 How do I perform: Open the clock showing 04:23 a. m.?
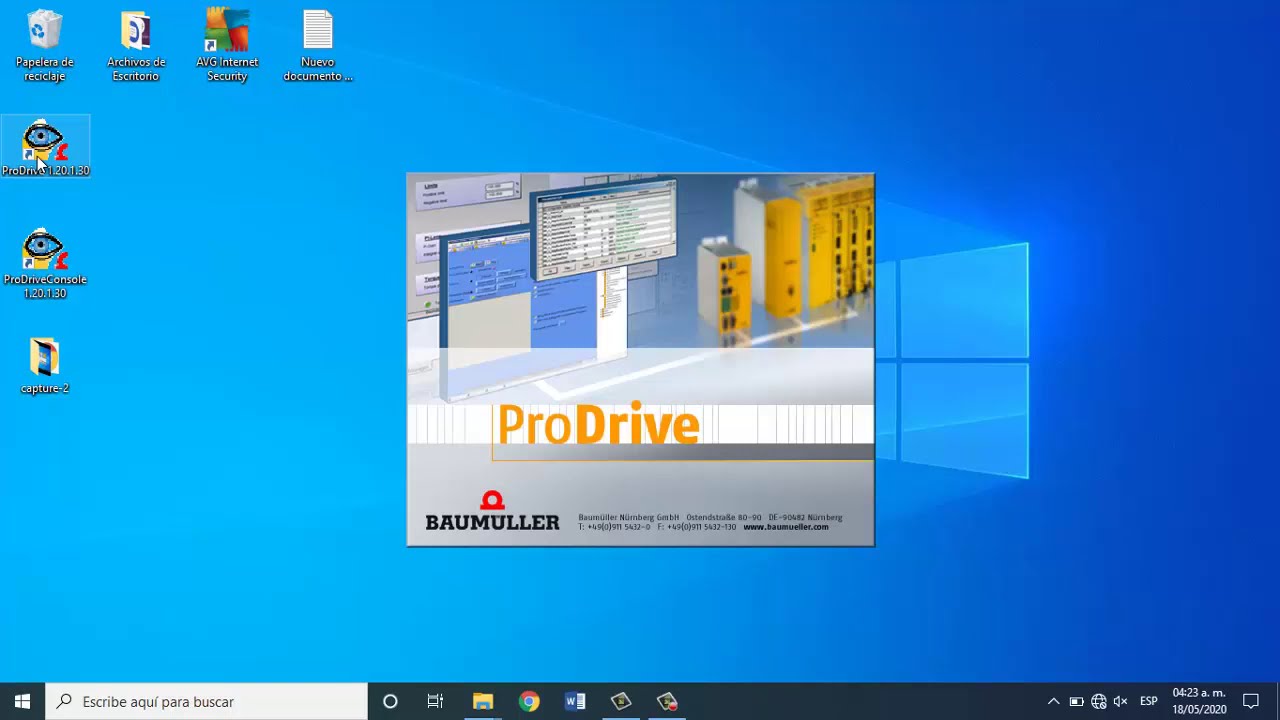[x=1199, y=702]
